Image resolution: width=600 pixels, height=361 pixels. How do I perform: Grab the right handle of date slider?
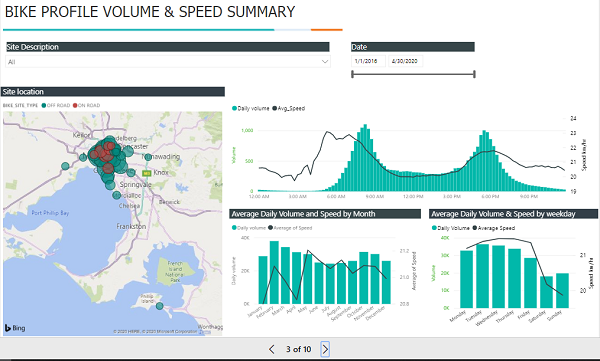click(474, 74)
